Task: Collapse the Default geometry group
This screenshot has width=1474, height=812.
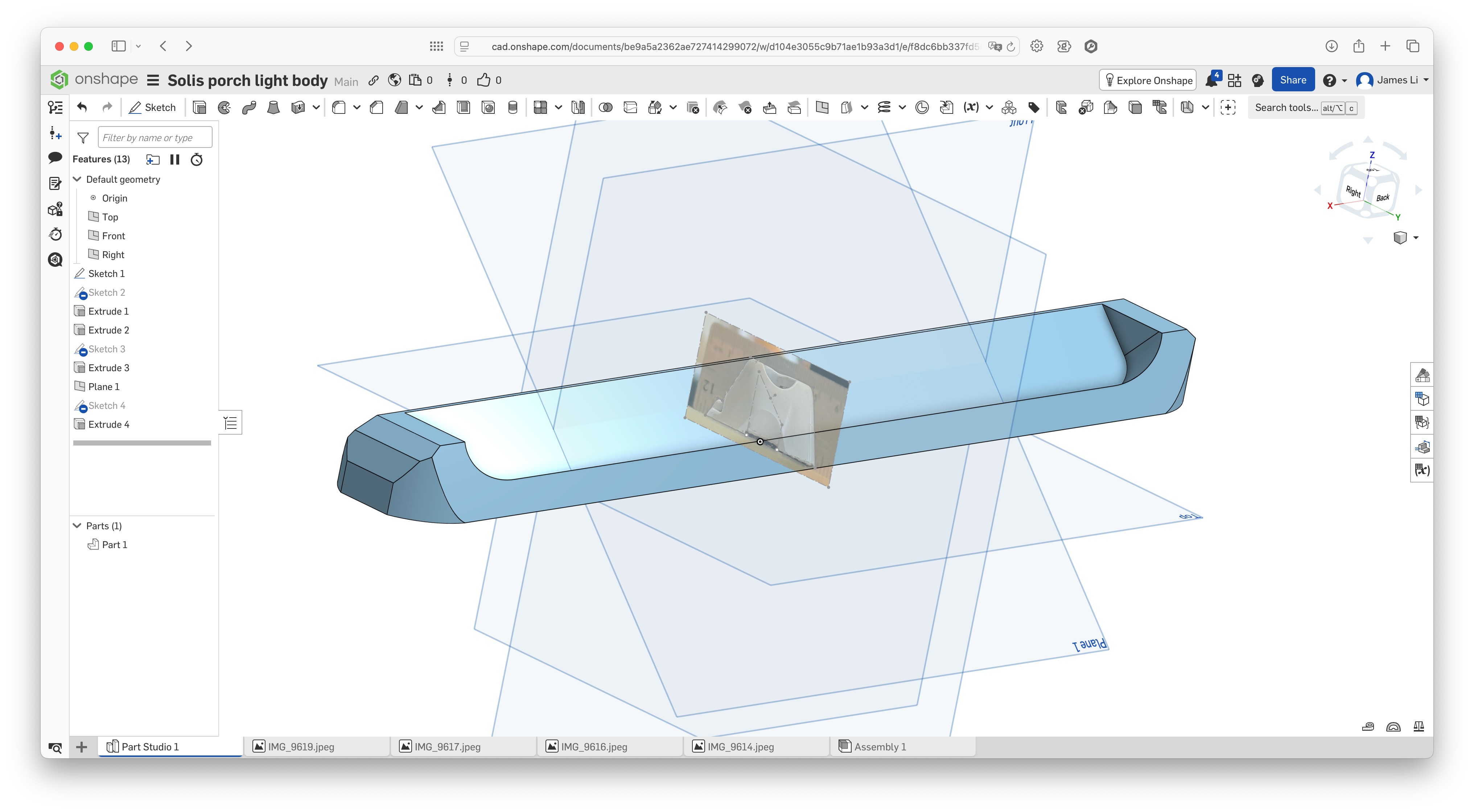Action: 77,179
